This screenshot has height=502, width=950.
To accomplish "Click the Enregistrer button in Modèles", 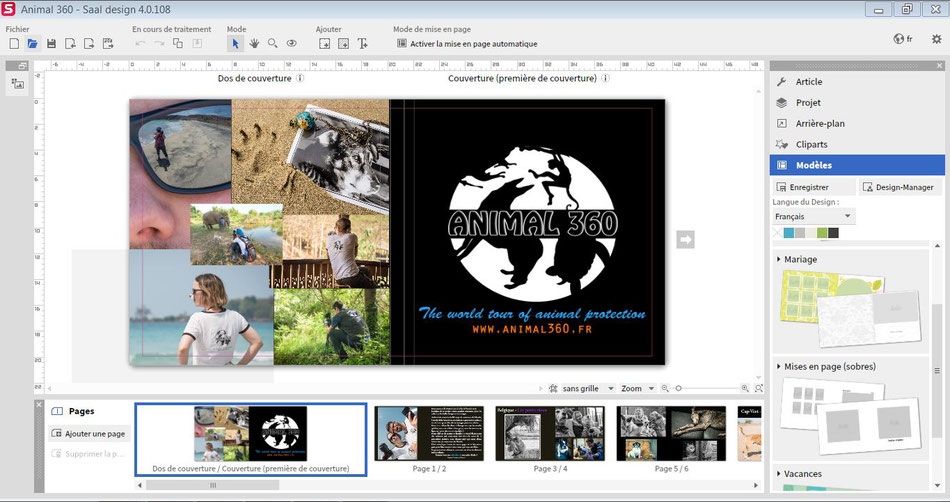I will 814,187.
